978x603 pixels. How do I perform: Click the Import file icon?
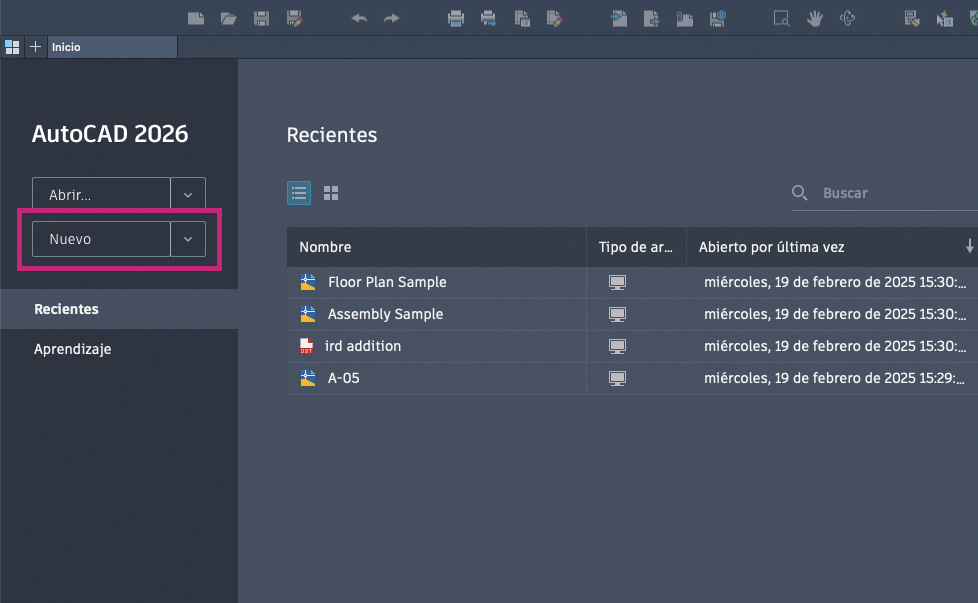click(619, 19)
